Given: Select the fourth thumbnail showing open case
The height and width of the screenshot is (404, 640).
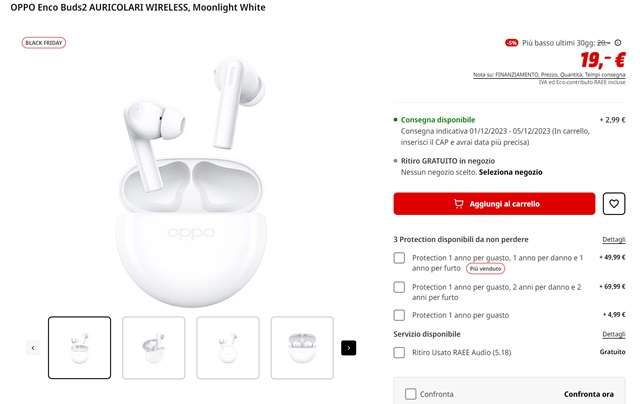Looking at the screenshot, I should 302,348.
